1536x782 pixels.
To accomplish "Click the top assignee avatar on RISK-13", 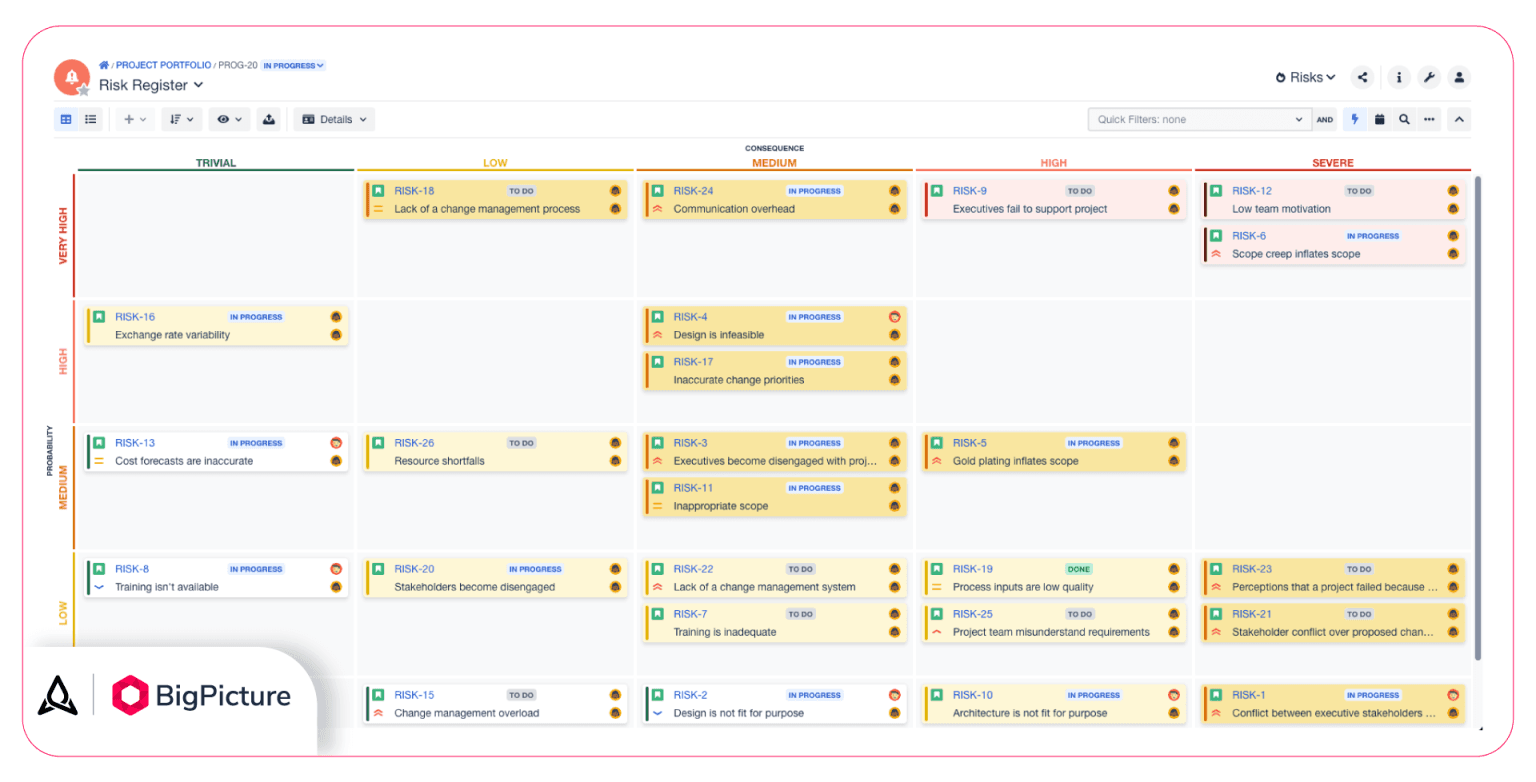I will click(336, 443).
